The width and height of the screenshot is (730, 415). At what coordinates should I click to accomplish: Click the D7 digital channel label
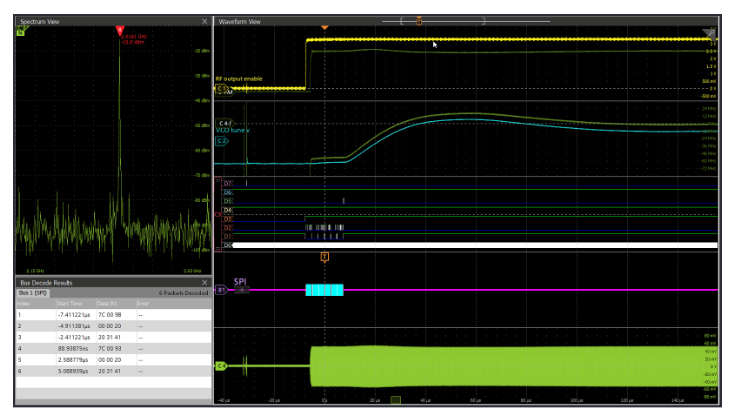point(228,183)
